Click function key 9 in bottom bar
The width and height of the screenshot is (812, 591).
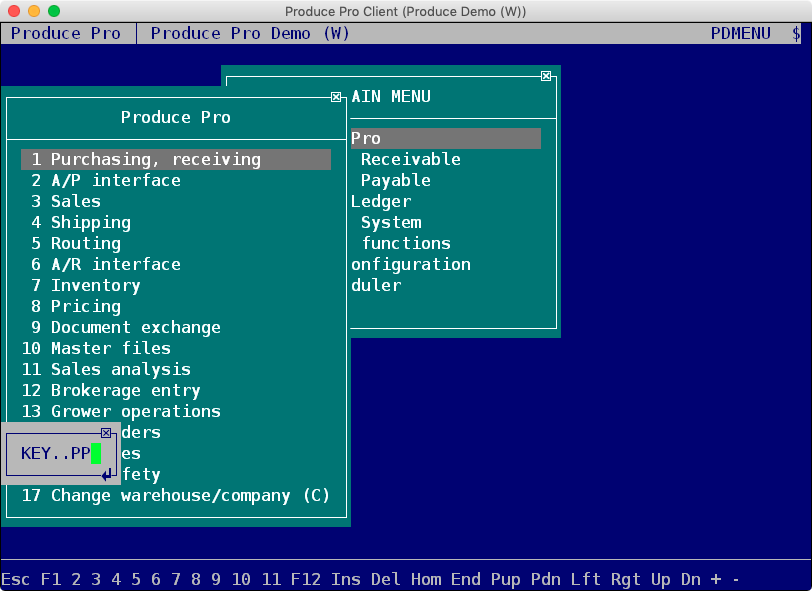216,579
